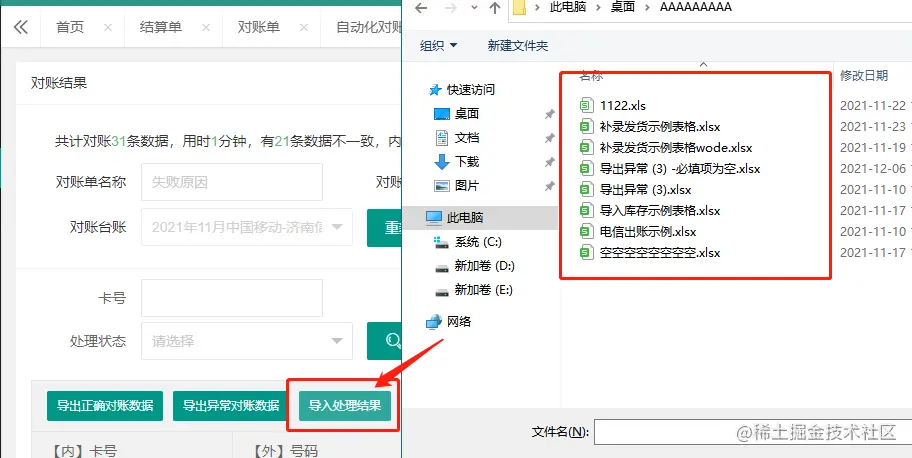Close the 对账单 tab

click(x=304, y=27)
